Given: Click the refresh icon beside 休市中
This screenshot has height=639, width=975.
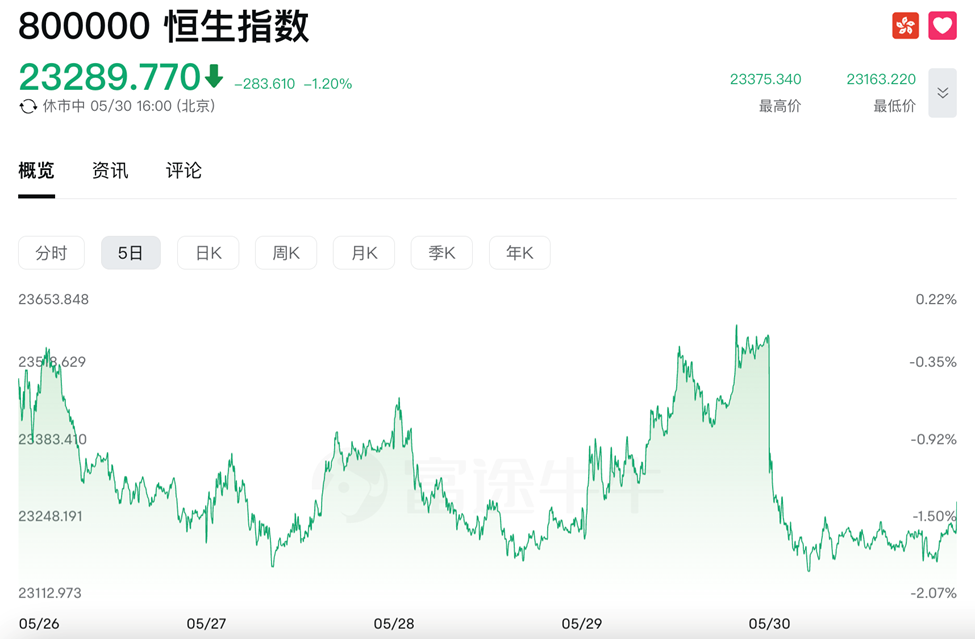Looking at the screenshot, I should click(x=28, y=106).
